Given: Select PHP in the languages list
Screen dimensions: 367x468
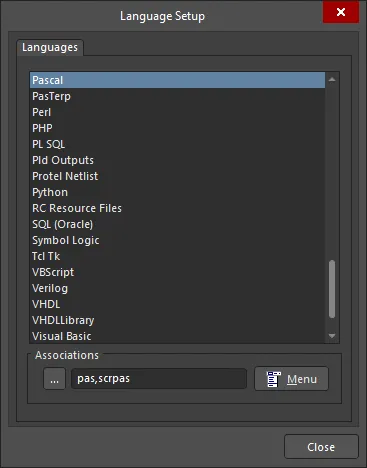Looking at the screenshot, I should [x=177, y=128].
